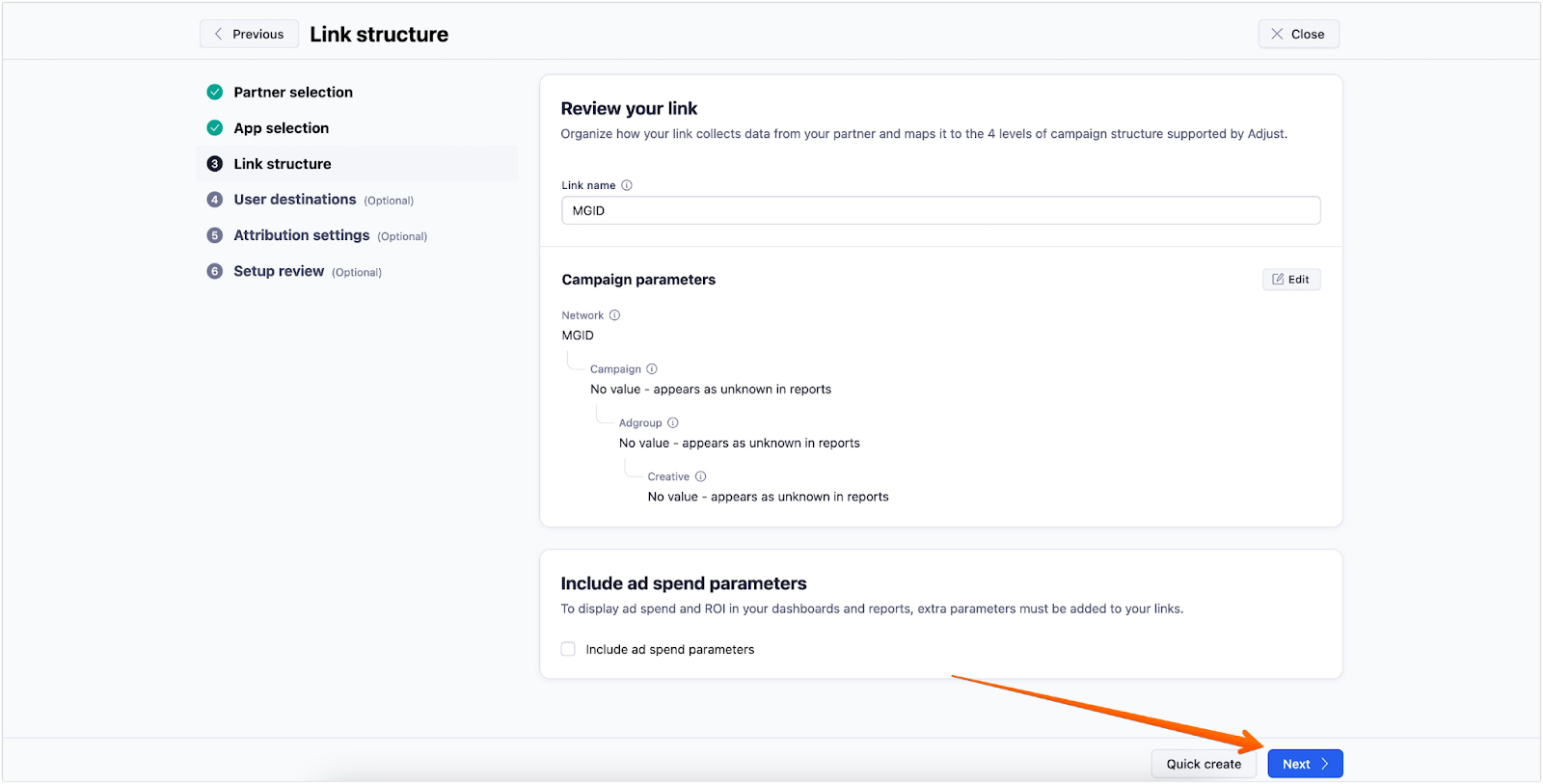Enable the Include ad spend parameters checkbox
The height and width of the screenshot is (784, 1543).
568,649
